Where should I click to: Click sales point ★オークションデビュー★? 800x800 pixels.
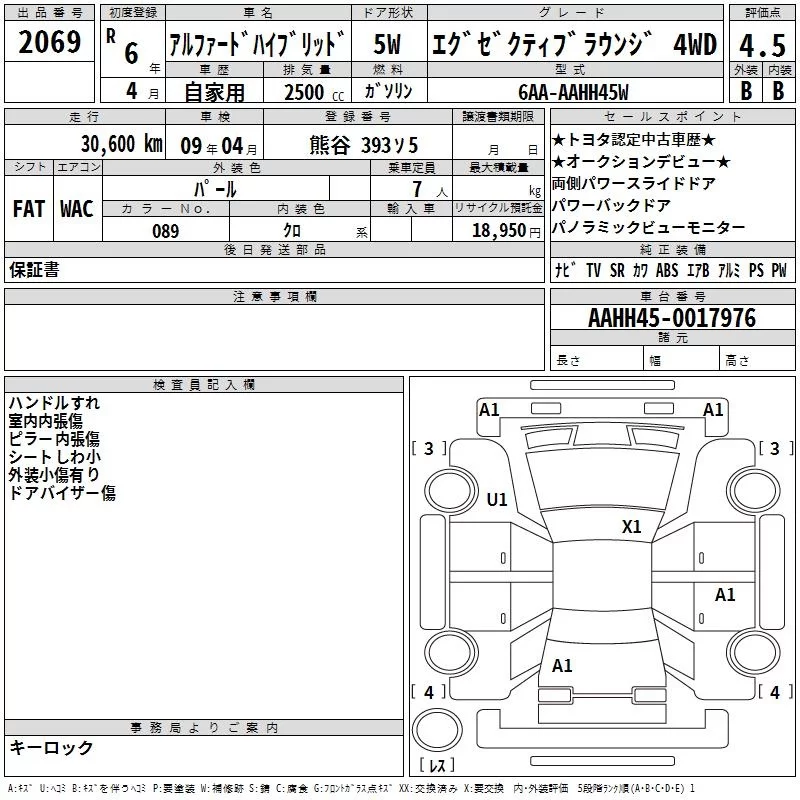pyautogui.click(x=641, y=162)
